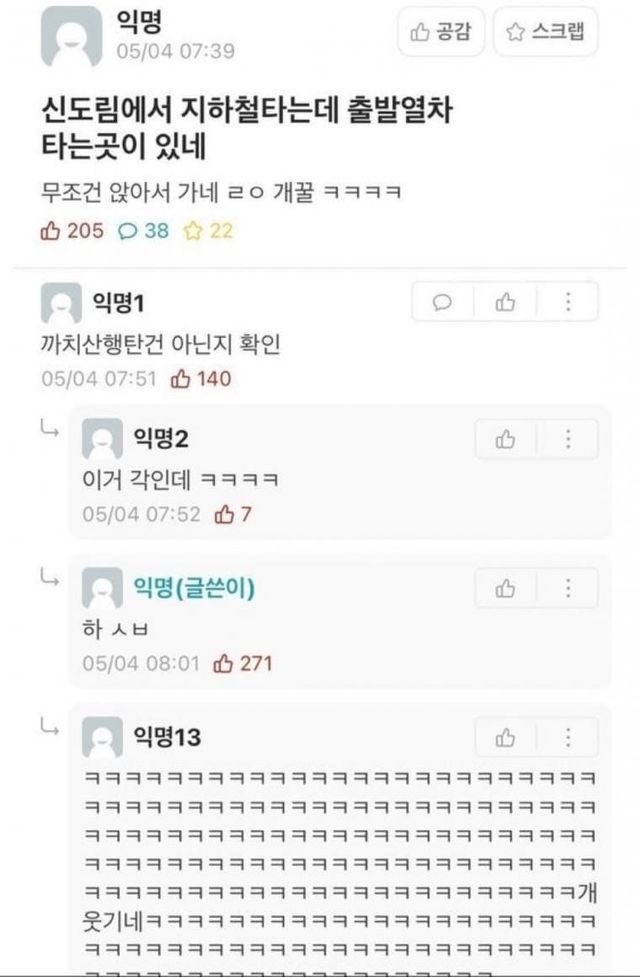Open three-dot menu on 익명(글쓴이) reply
The image size is (640, 977).
568,588
